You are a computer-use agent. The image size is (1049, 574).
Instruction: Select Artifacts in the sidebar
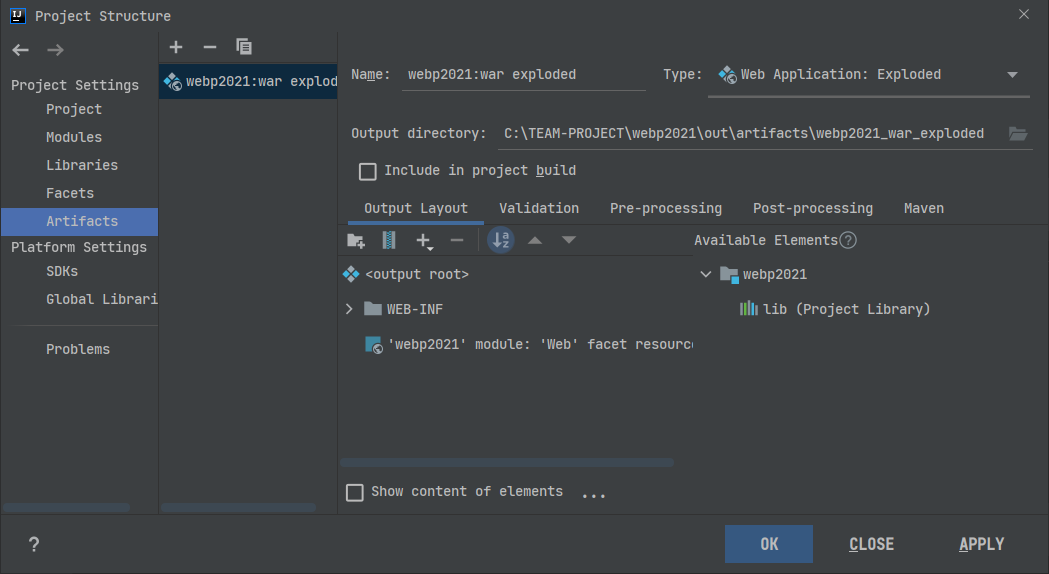pos(79,221)
